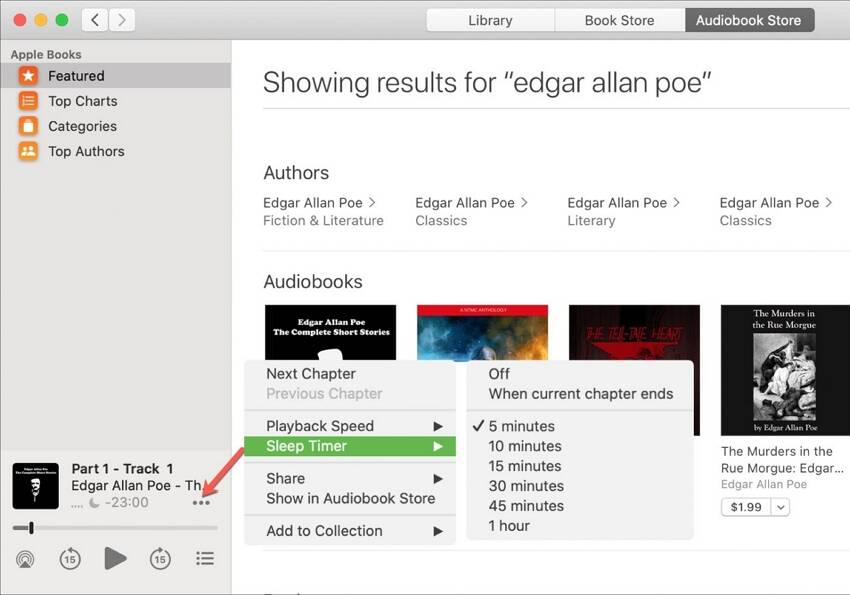
Task: Open the AirPlay audio output icon
Action: click(25, 559)
